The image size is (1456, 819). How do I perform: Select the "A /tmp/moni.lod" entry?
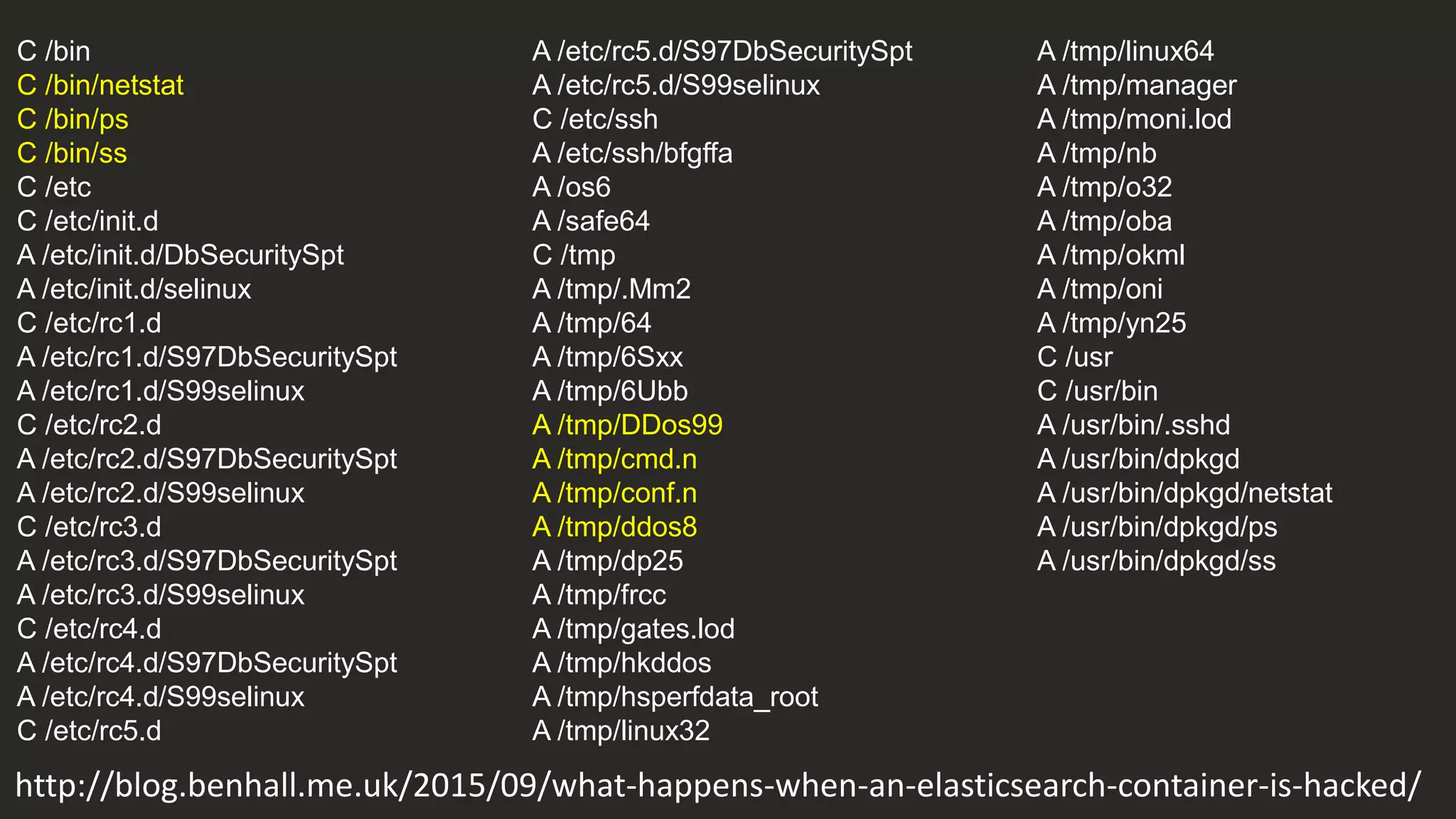(1134, 119)
